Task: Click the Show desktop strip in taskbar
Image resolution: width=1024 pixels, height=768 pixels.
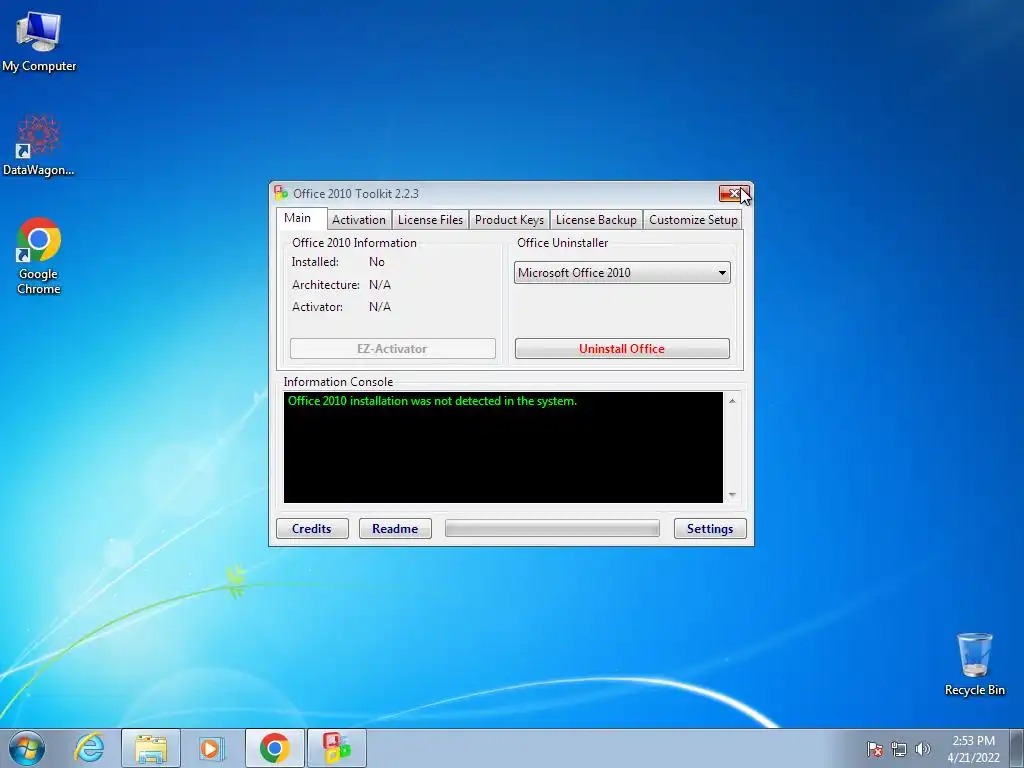Action: click(x=1019, y=748)
